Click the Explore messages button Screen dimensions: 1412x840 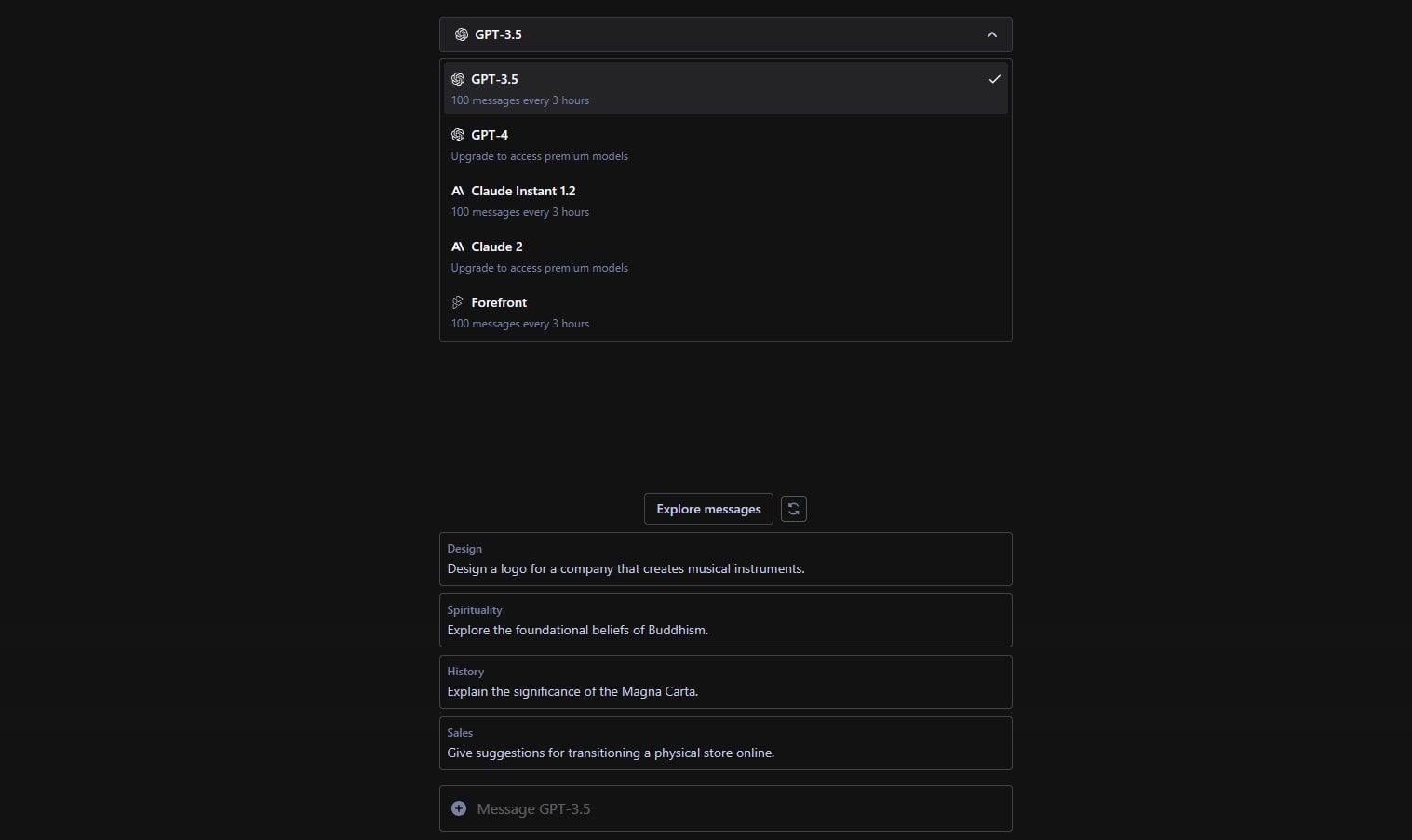tap(707, 509)
